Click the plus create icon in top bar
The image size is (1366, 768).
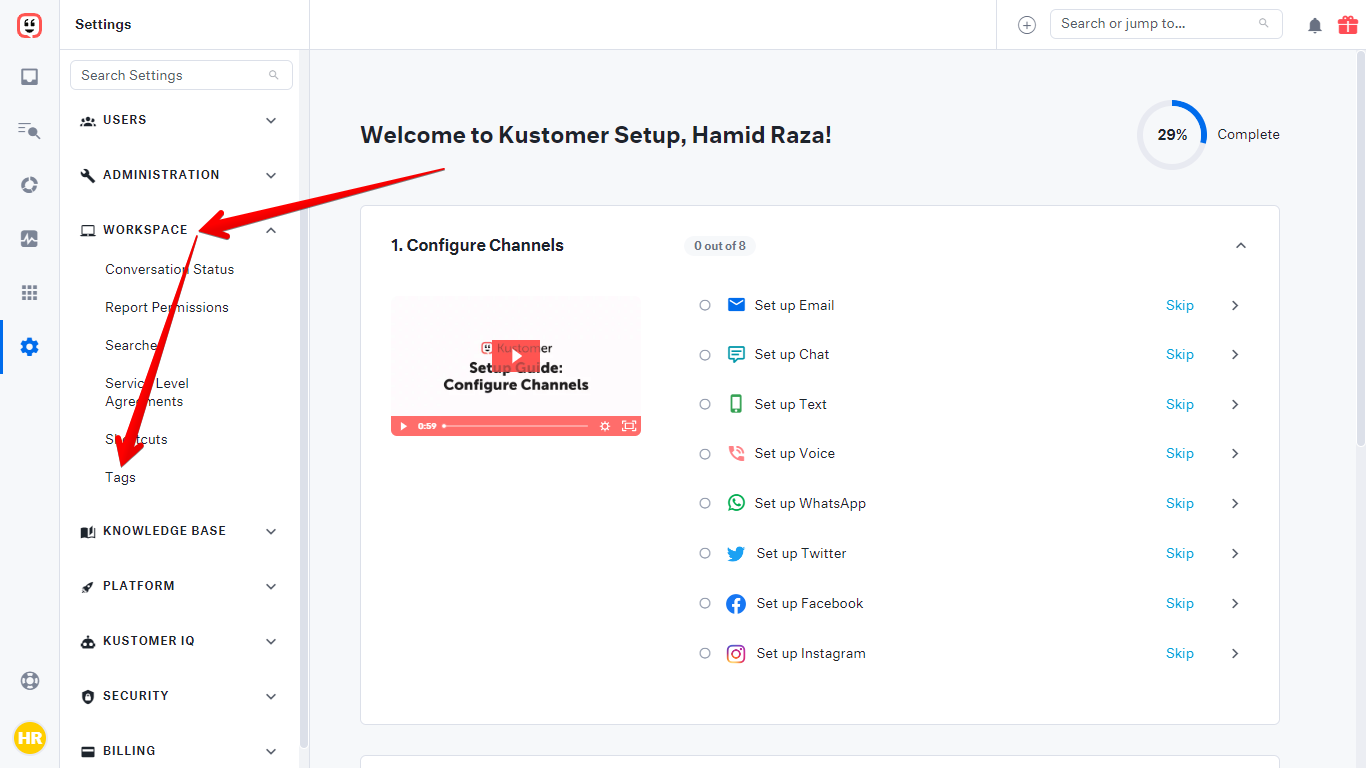coord(1027,25)
